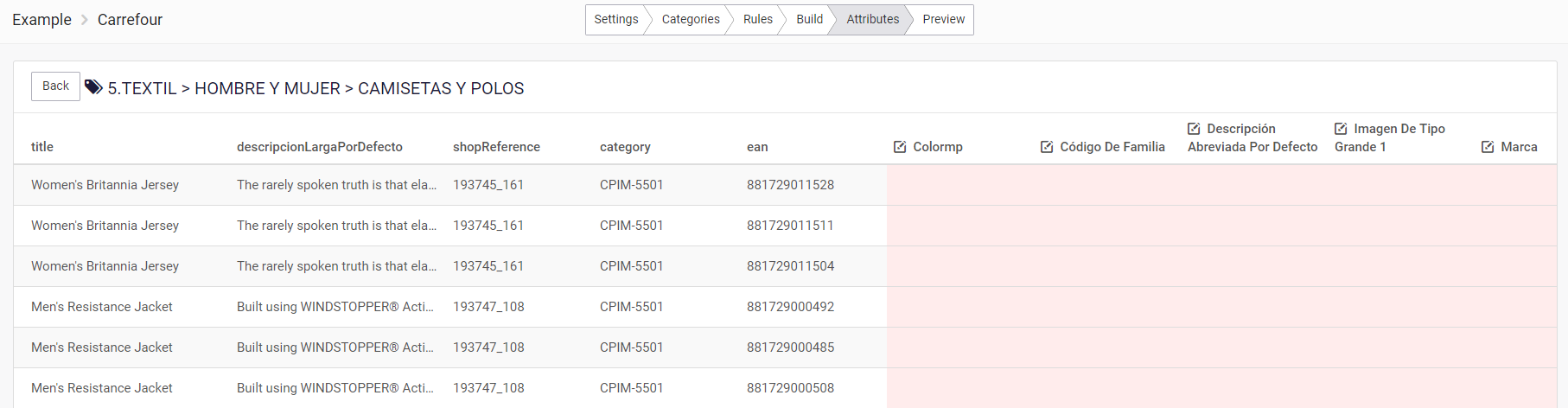Click the edit icon beside Descripción Abreviada Por Defecto
Image resolution: width=1568 pixels, height=408 pixels.
click(1194, 129)
